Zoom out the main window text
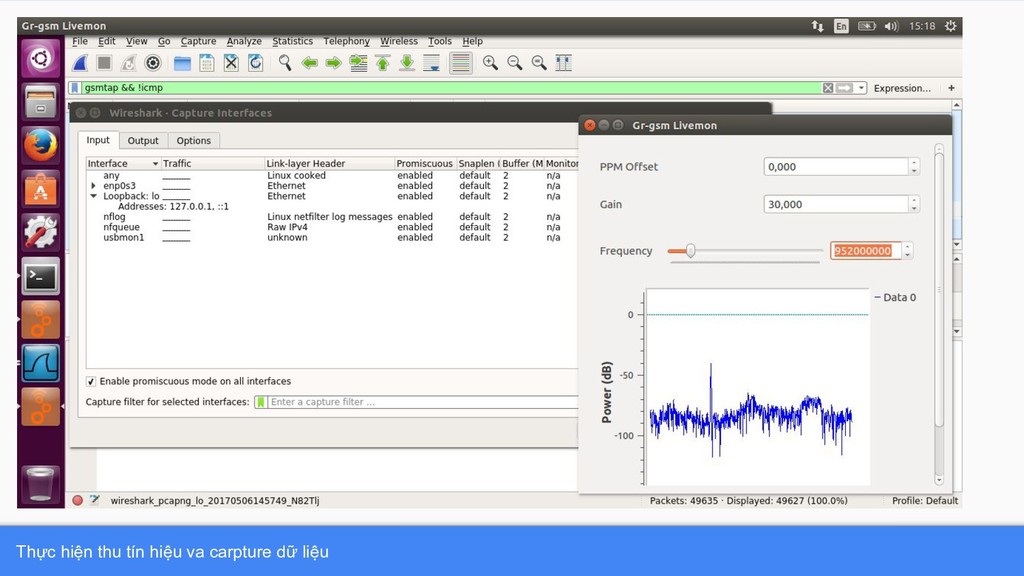 point(515,63)
